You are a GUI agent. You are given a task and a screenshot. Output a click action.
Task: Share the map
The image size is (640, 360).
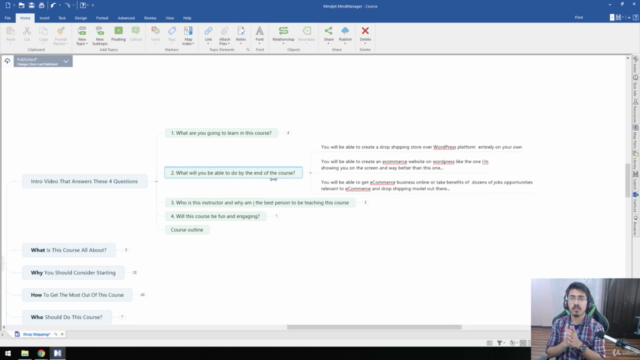329,35
